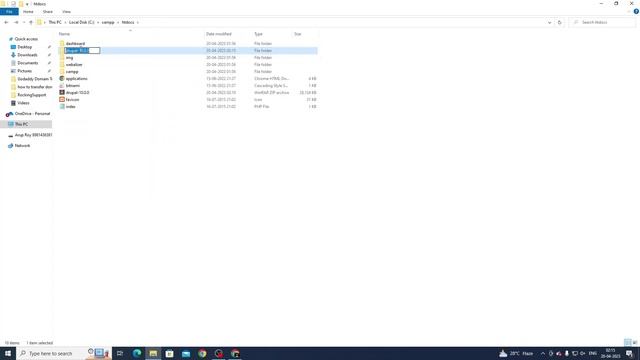This screenshot has width=640, height=360.
Task: Go up one folder level
Action: 31,22
